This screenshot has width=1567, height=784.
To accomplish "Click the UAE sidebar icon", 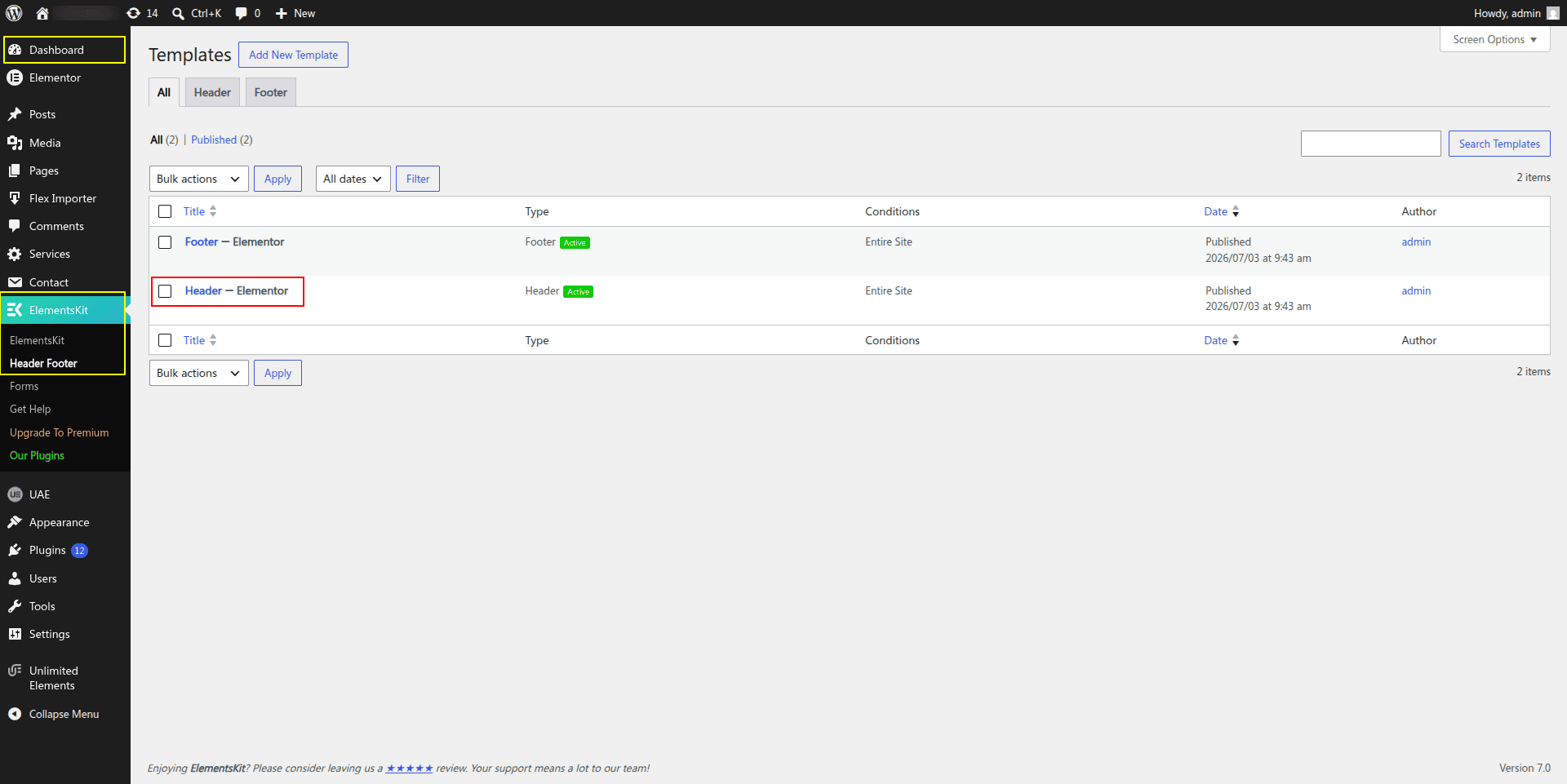I will (15, 494).
